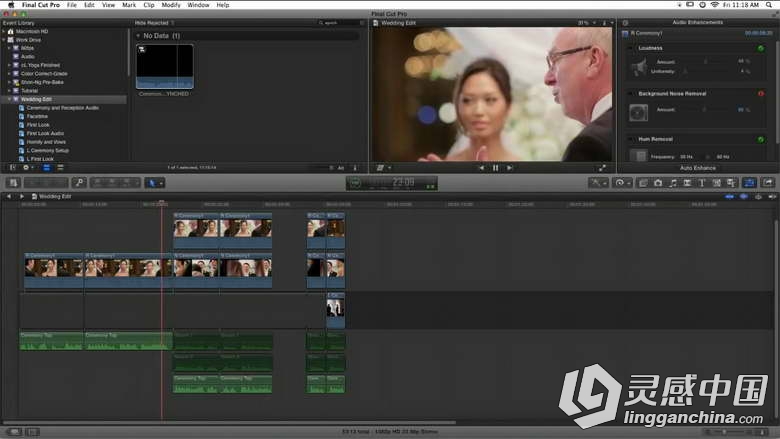Collapse the No Data group triangle
This screenshot has height=439, width=780.
click(x=138, y=36)
